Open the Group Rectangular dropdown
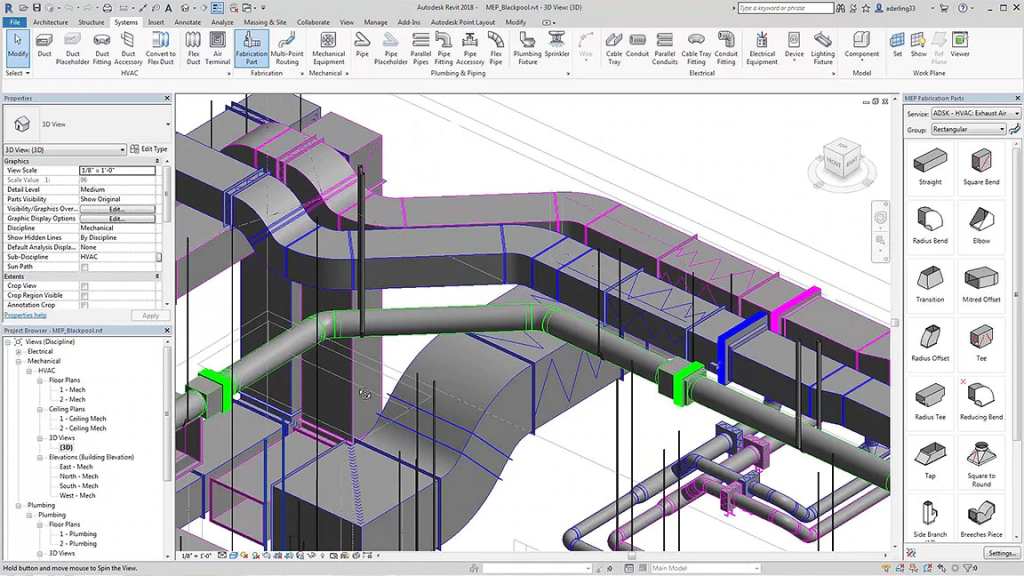Image resolution: width=1024 pixels, height=576 pixels. (968, 130)
